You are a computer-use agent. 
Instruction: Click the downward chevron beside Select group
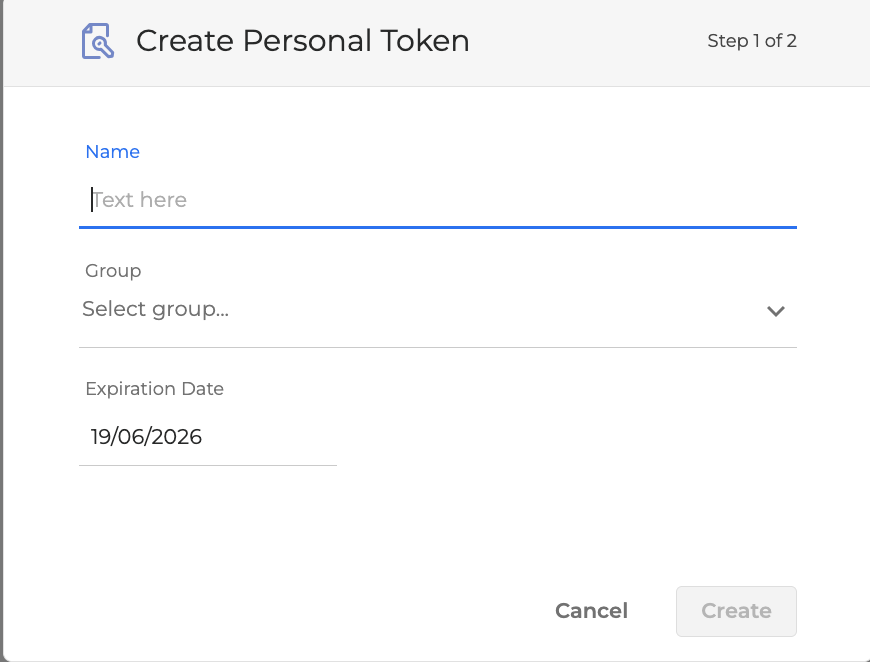click(775, 311)
